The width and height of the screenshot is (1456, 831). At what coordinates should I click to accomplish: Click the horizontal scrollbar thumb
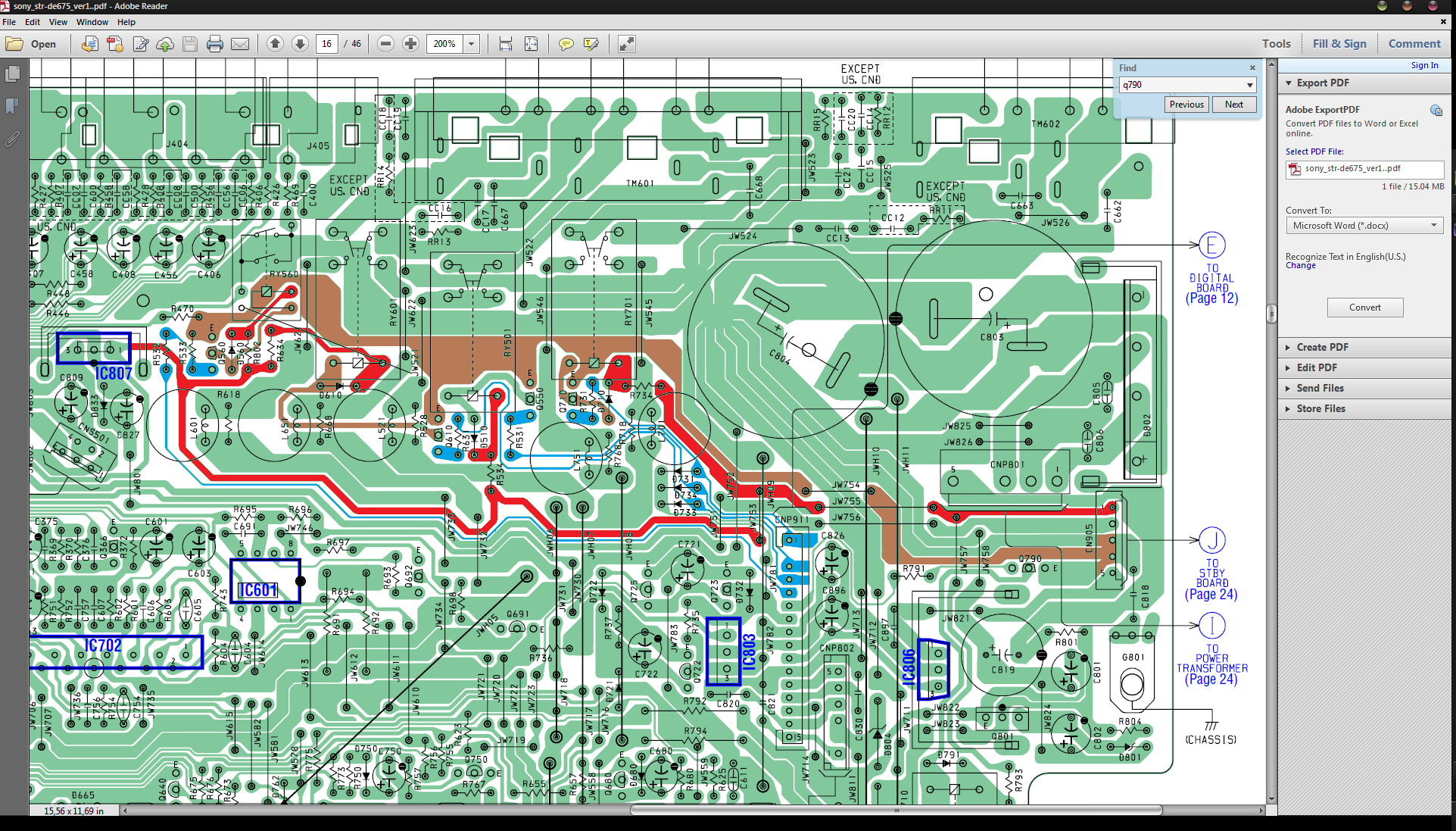tap(896, 811)
